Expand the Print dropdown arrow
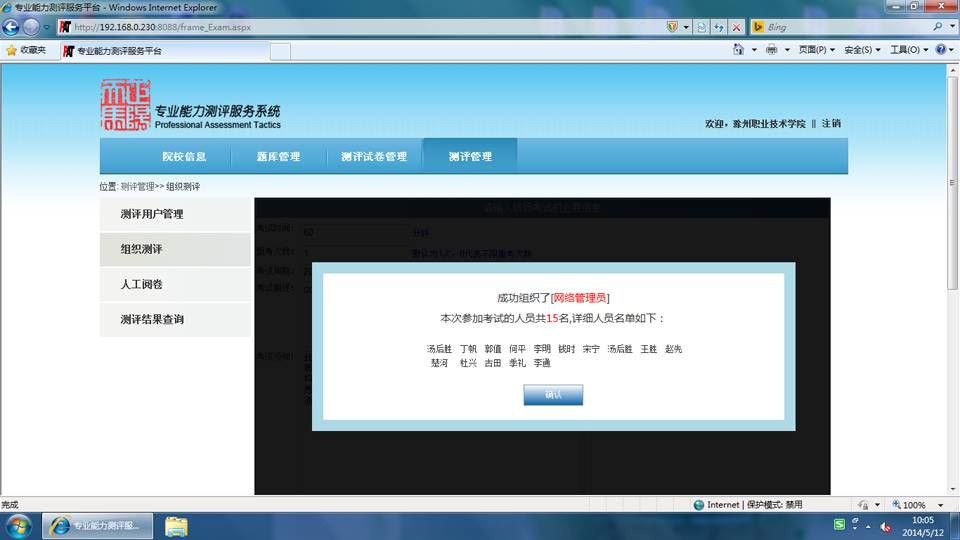This screenshot has height=540, width=960. 787,50
